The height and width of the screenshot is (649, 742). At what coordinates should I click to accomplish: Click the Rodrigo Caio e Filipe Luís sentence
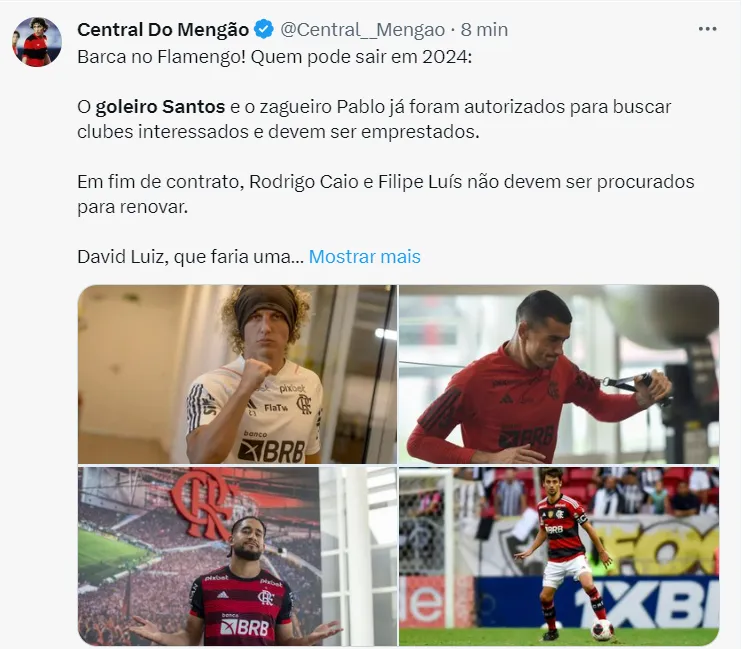[386, 194]
